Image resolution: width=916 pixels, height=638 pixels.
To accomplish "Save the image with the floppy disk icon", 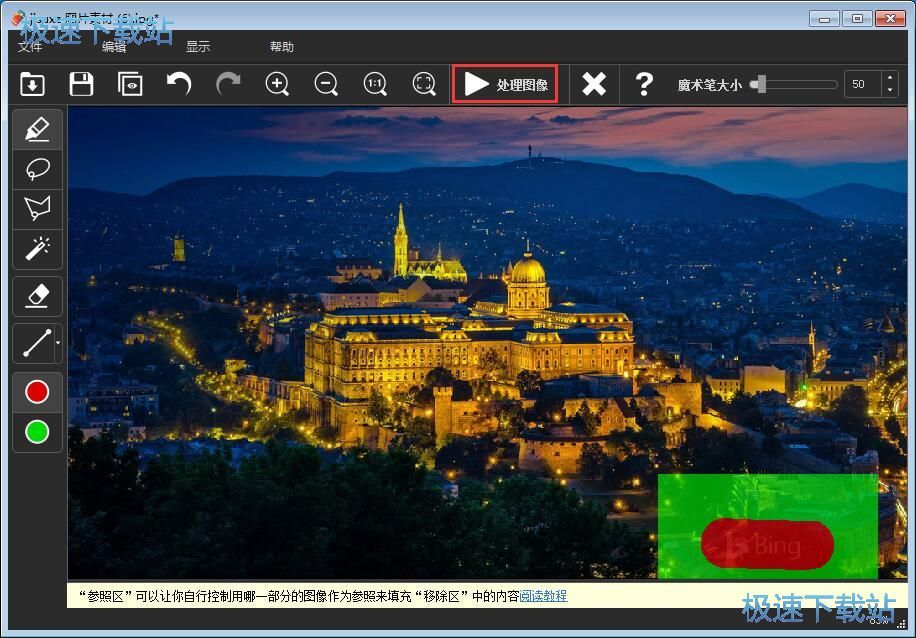I will point(81,85).
